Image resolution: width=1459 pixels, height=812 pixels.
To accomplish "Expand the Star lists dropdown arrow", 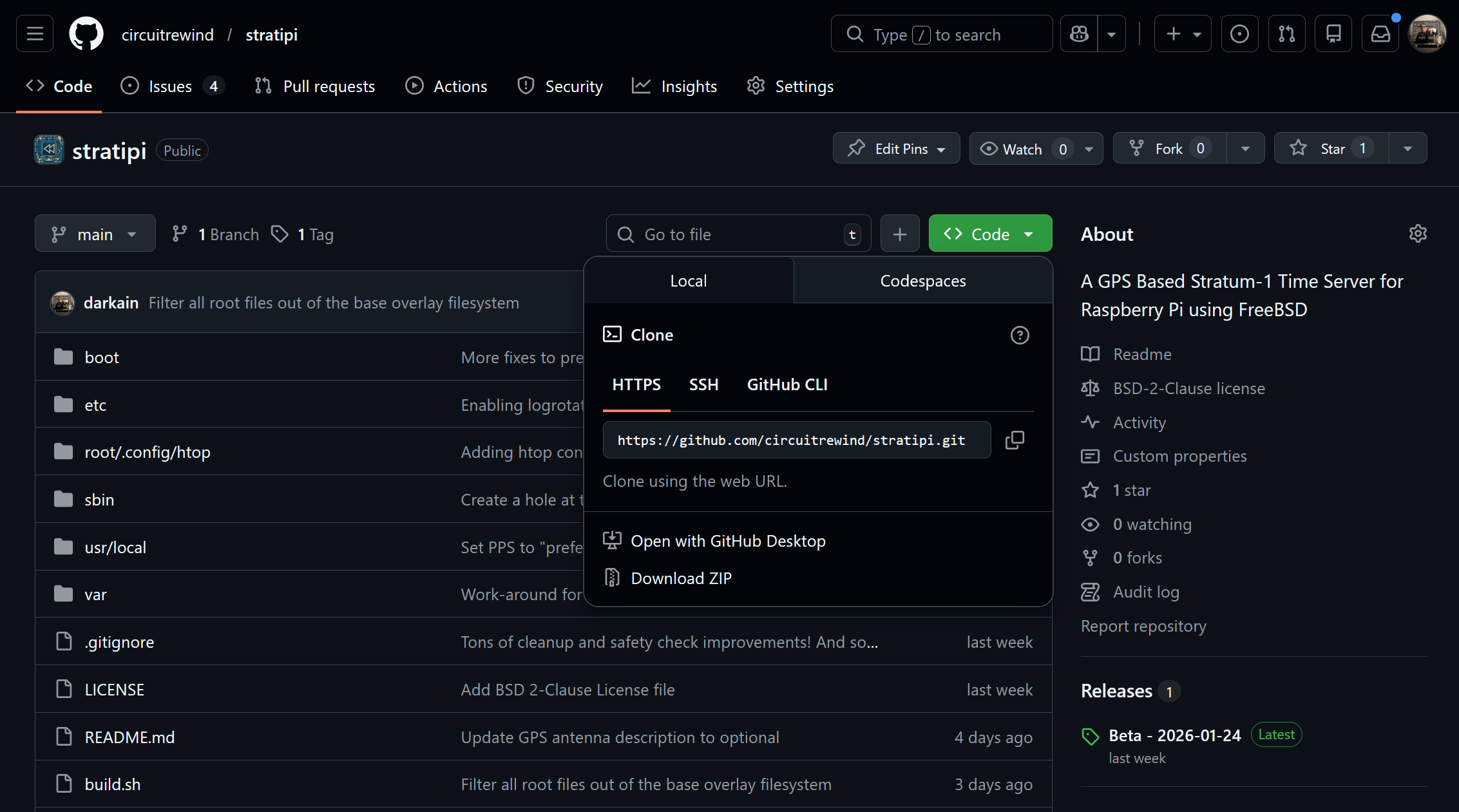I will tap(1407, 149).
